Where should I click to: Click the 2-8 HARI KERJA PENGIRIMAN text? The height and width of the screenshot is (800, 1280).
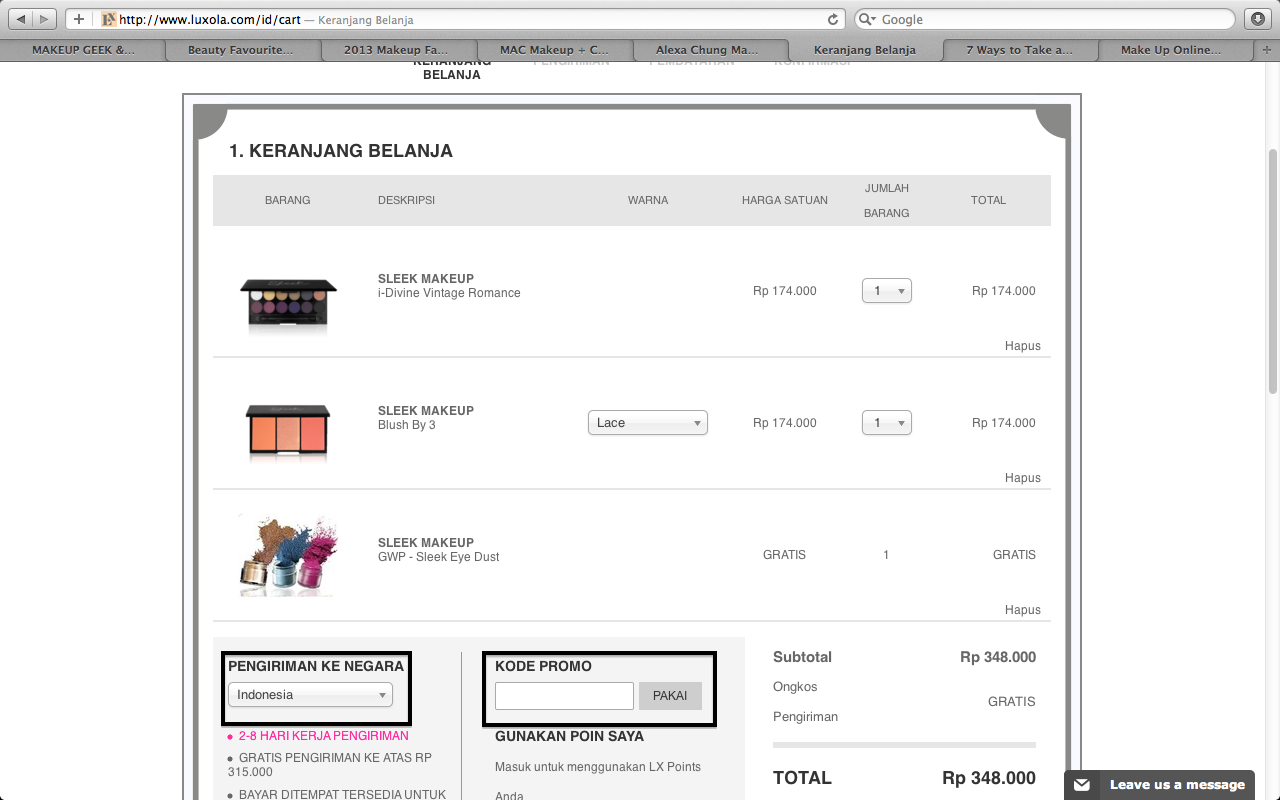pos(324,736)
